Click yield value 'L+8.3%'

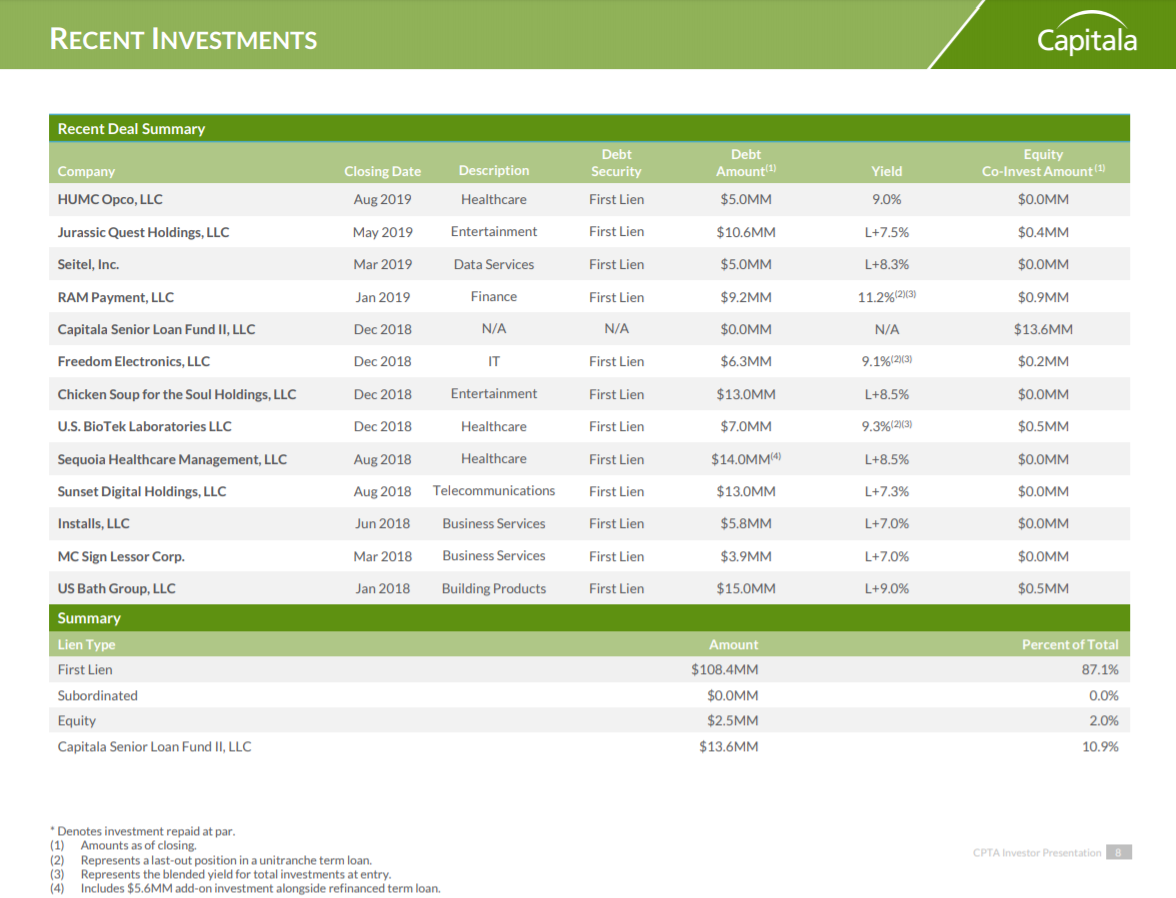point(886,265)
